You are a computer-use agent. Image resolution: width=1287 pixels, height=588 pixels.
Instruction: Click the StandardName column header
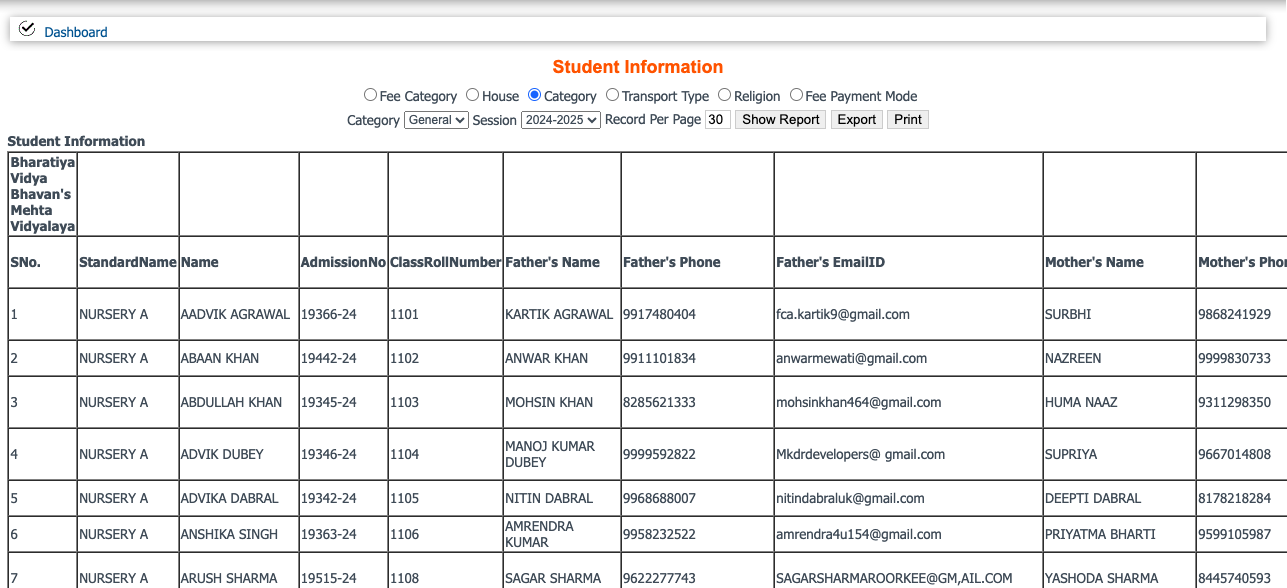(128, 262)
